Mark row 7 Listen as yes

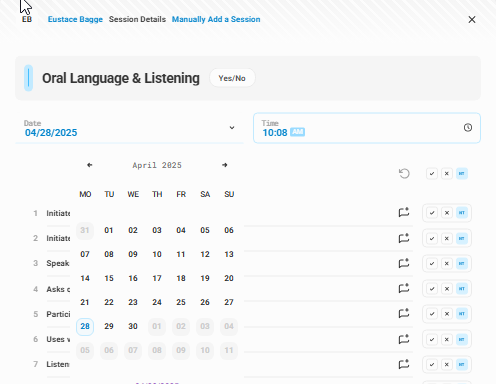coord(432,364)
